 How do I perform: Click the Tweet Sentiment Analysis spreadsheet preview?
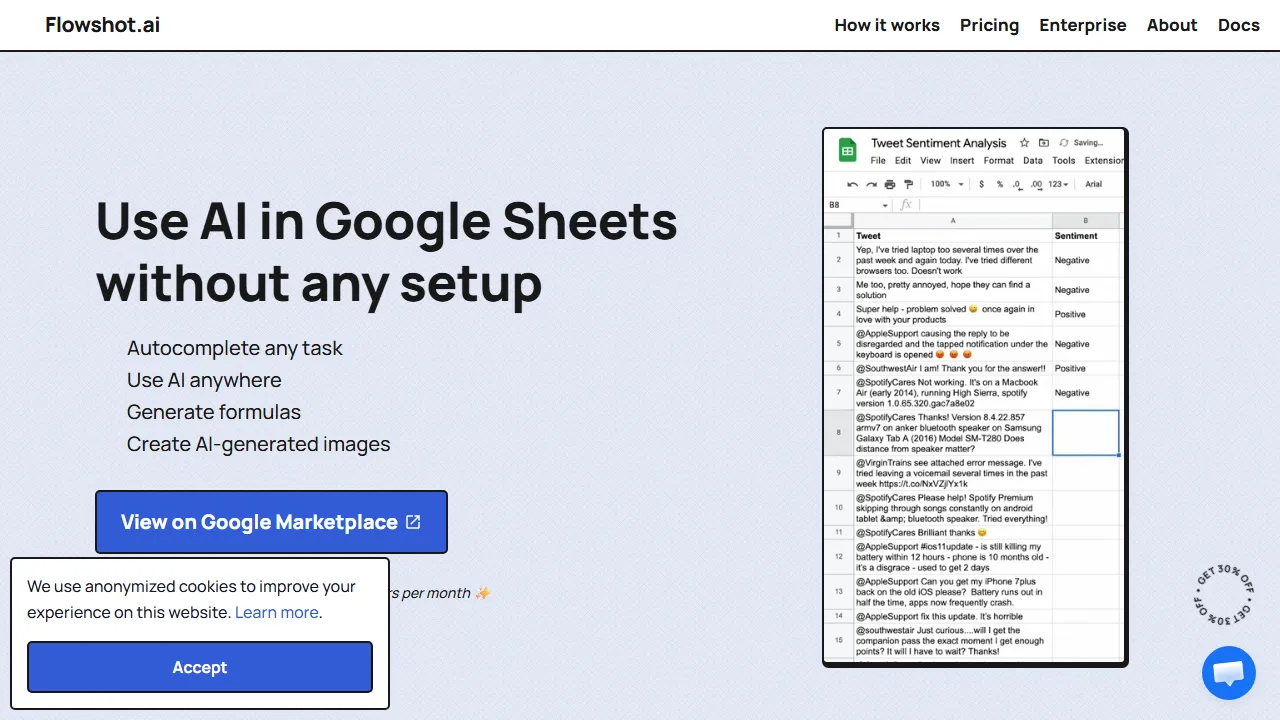[x=975, y=397]
